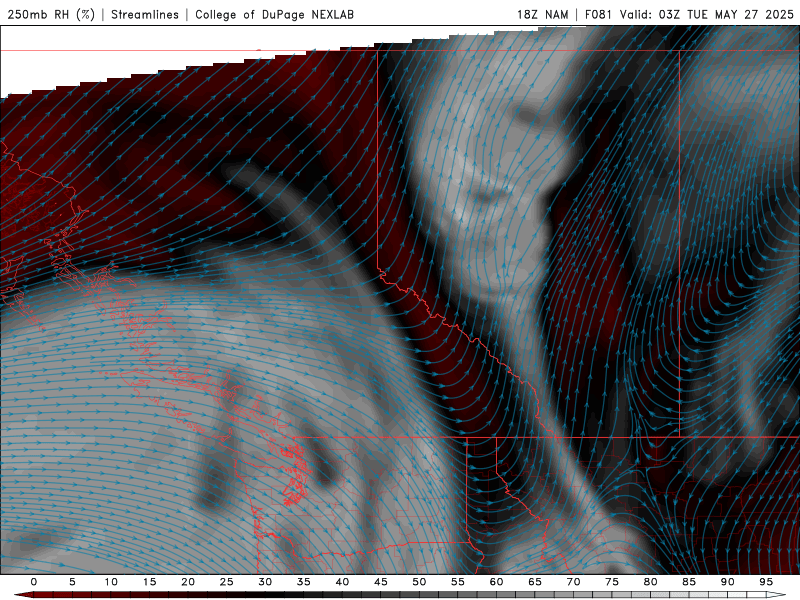The height and width of the screenshot is (600, 800).
Task: Click the '75' color scale label
Action: click(612, 582)
